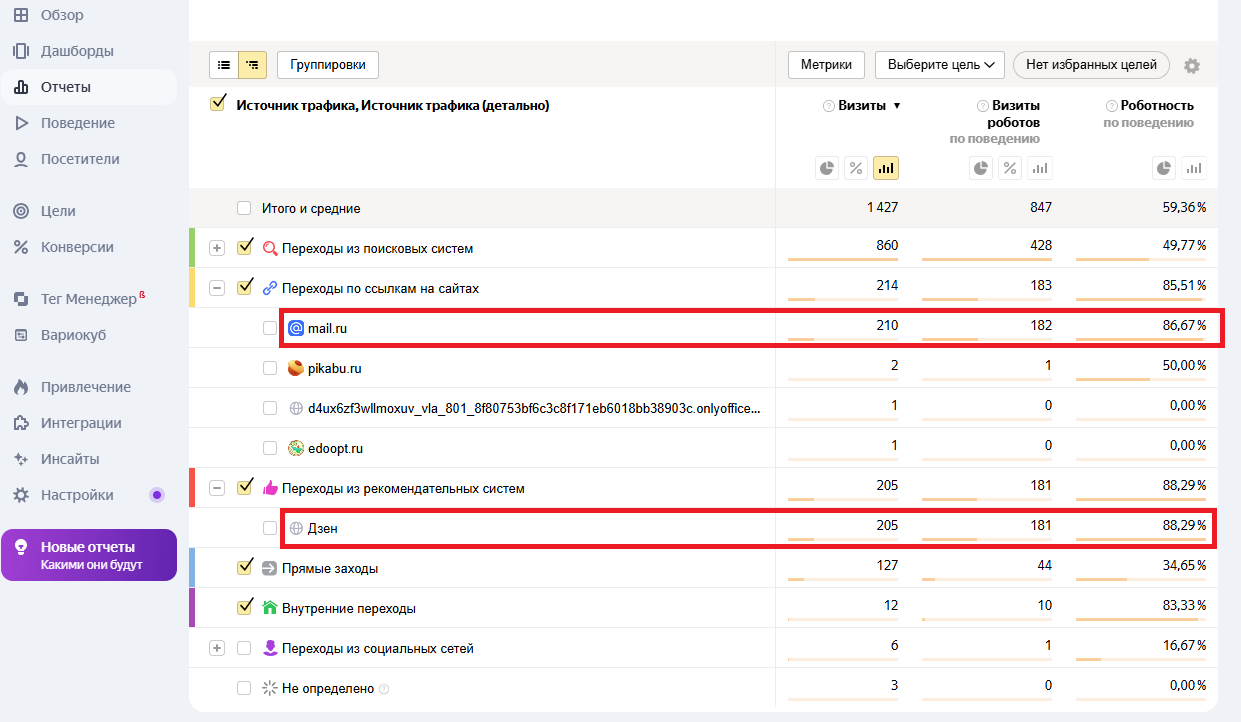
Task: Check the mail.ru row checkbox
Action: [x=270, y=328]
